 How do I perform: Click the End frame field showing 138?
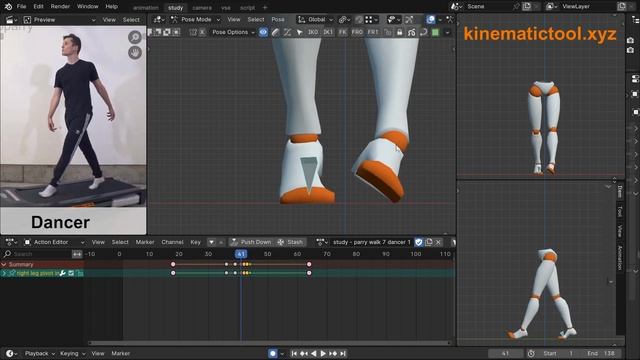click(x=601, y=353)
